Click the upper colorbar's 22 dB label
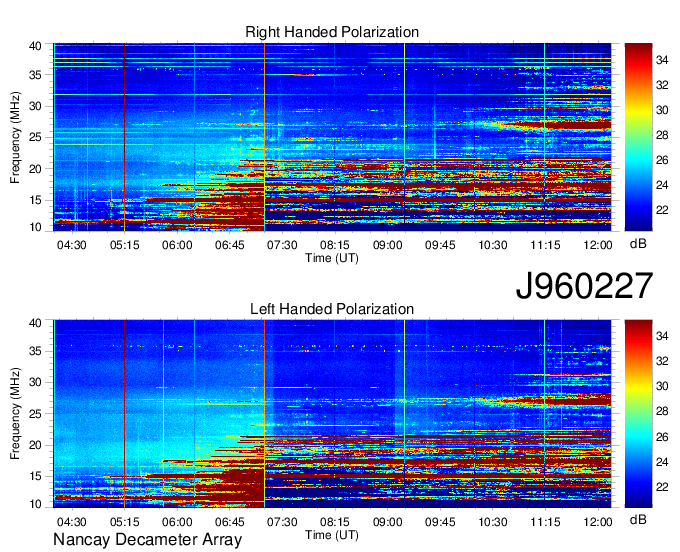This screenshot has width=680, height=552. coord(662,210)
